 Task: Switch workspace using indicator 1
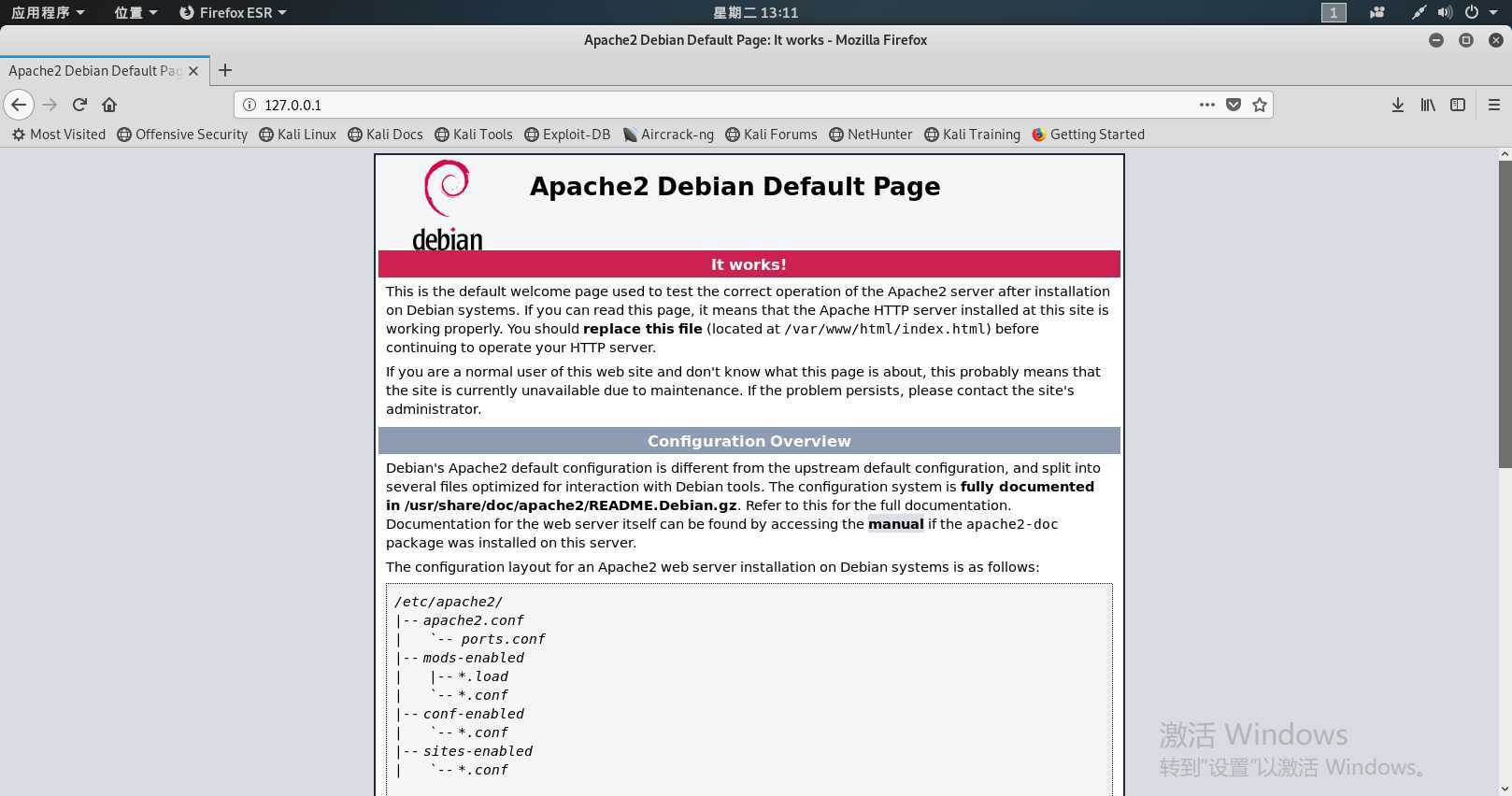[1334, 12]
